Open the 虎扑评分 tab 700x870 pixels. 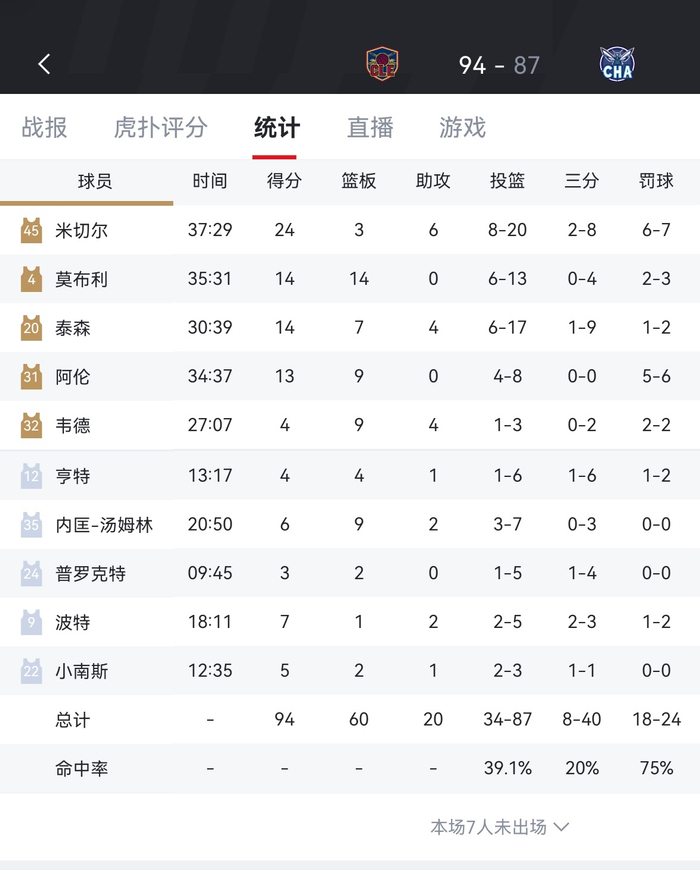pos(161,128)
